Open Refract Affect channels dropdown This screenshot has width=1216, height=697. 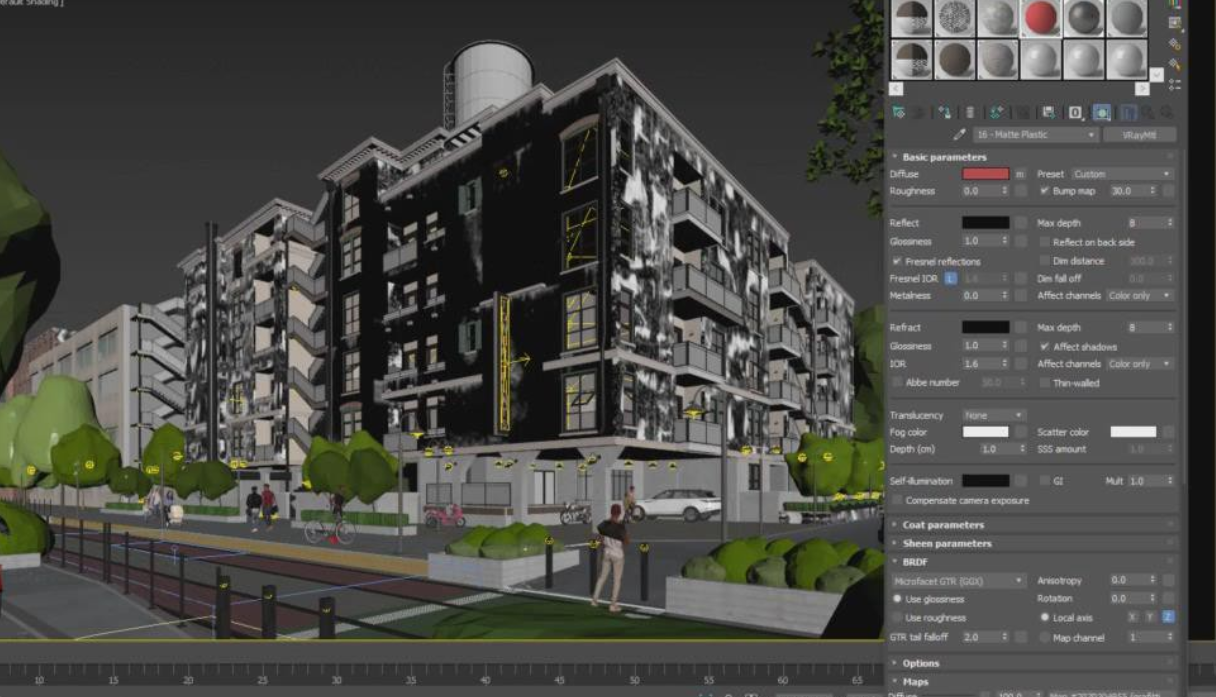(x=1139, y=364)
